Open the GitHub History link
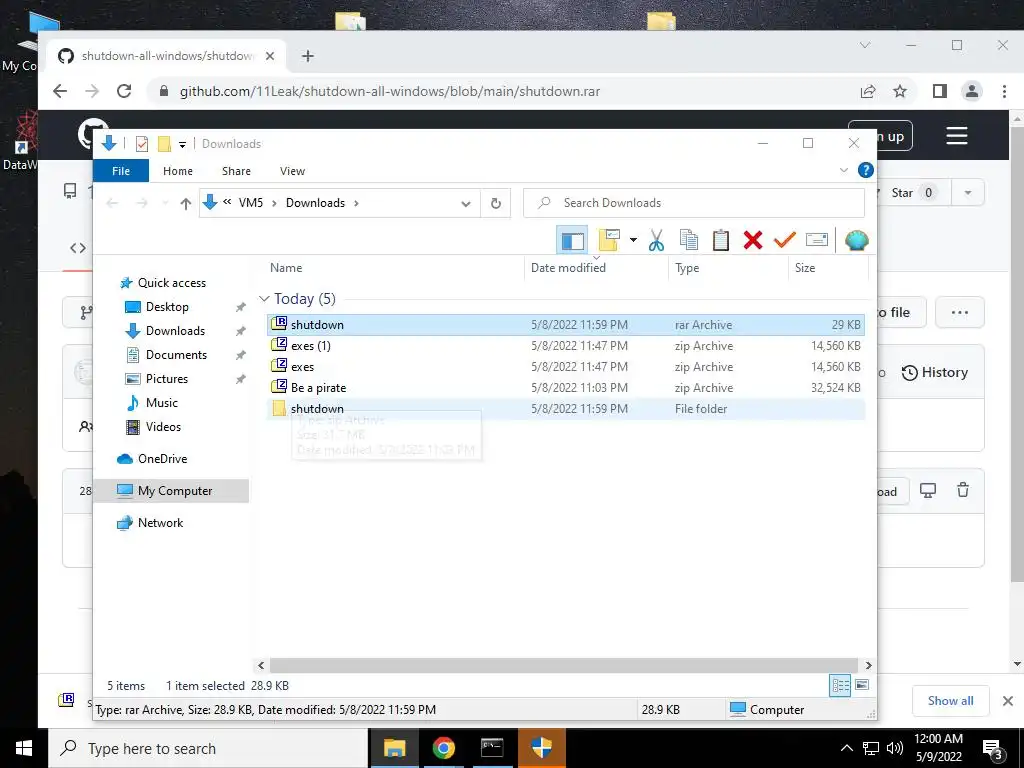 point(935,372)
